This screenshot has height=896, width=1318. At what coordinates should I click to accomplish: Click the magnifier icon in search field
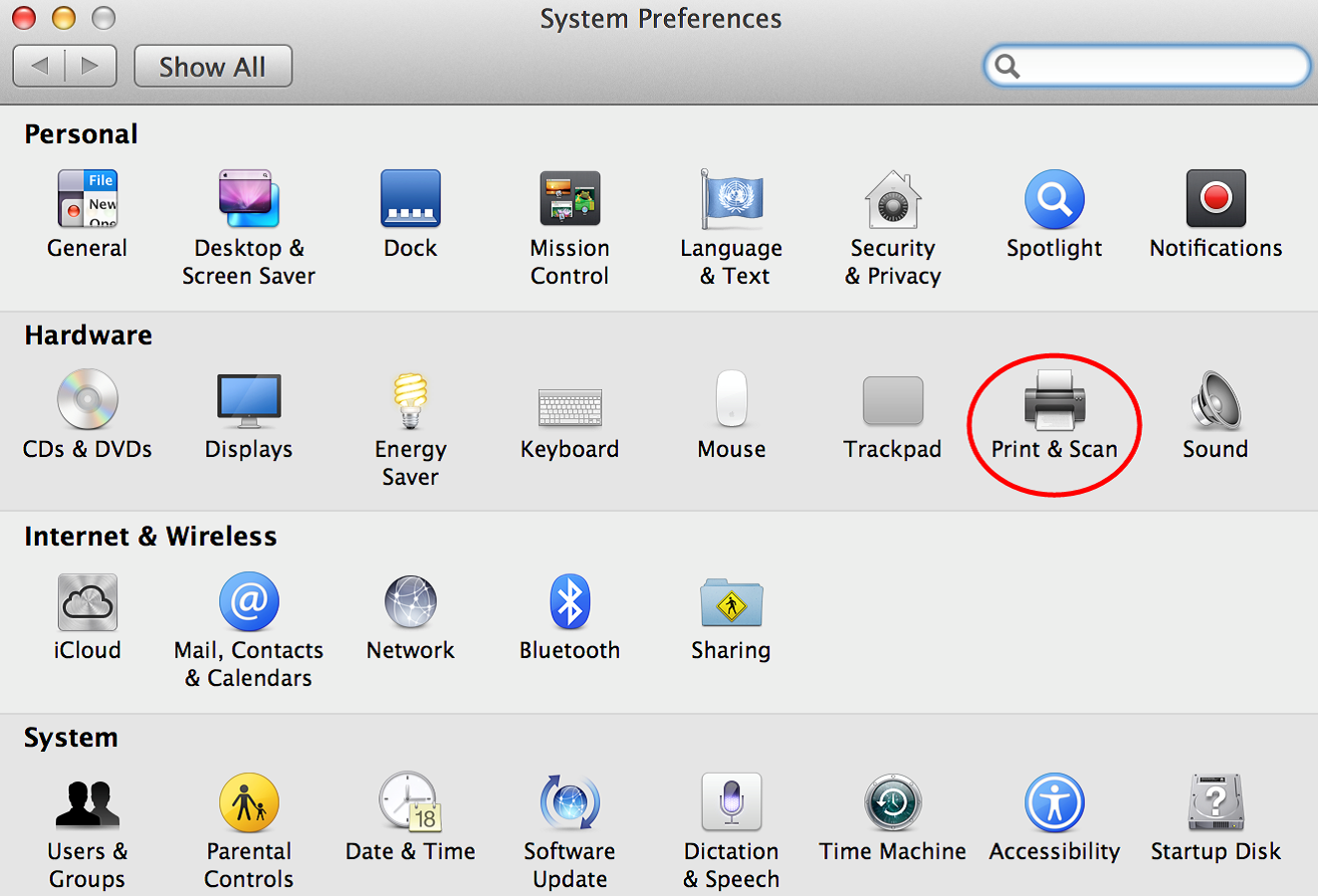click(1007, 67)
